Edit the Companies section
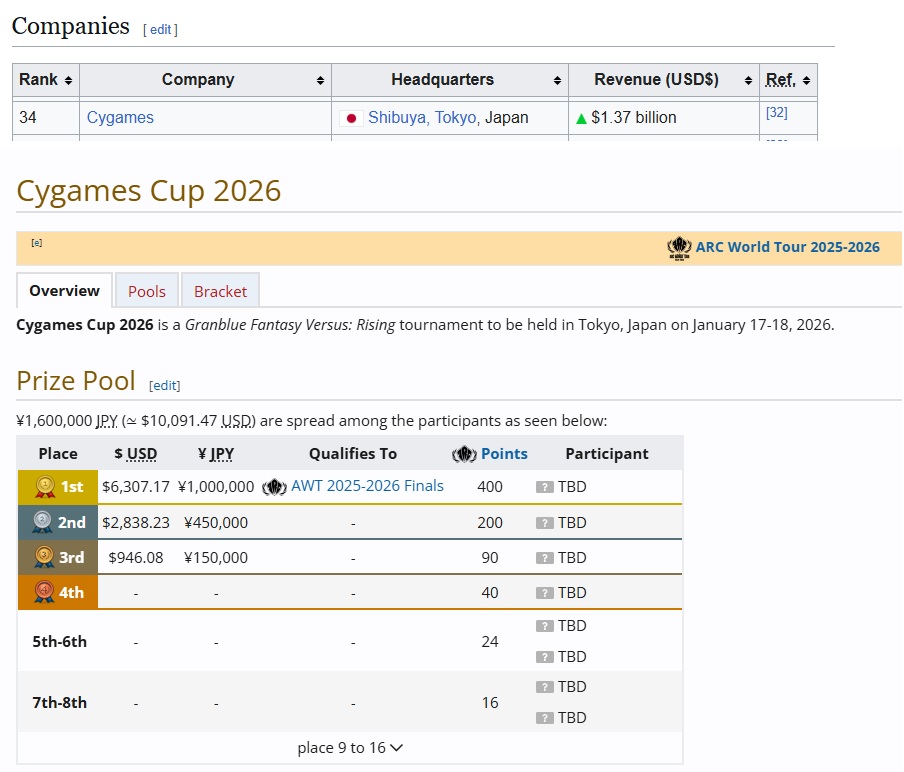904x772 pixels. coord(160,29)
